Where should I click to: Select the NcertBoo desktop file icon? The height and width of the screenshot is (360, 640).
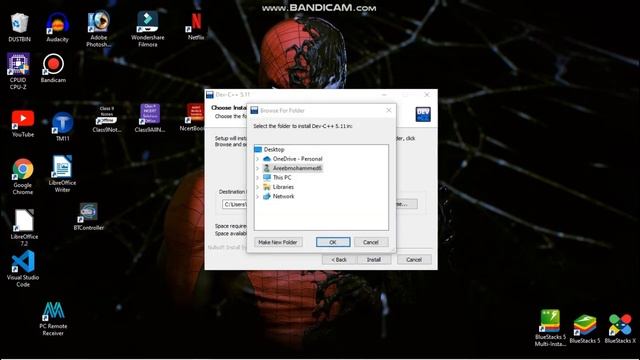tap(193, 118)
